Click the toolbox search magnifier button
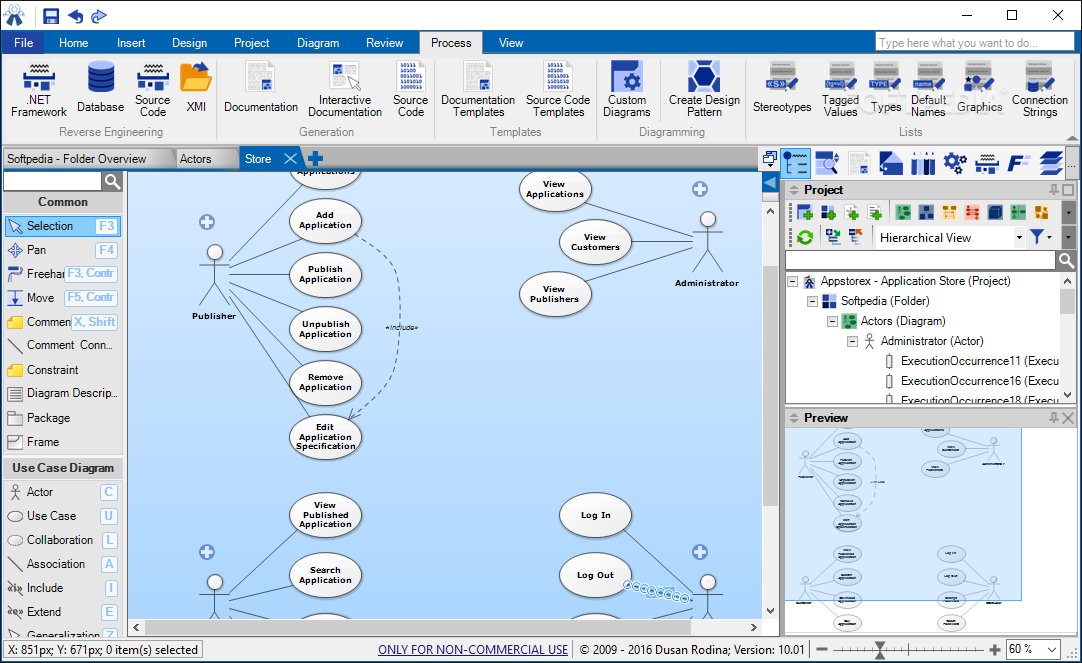 (112, 181)
